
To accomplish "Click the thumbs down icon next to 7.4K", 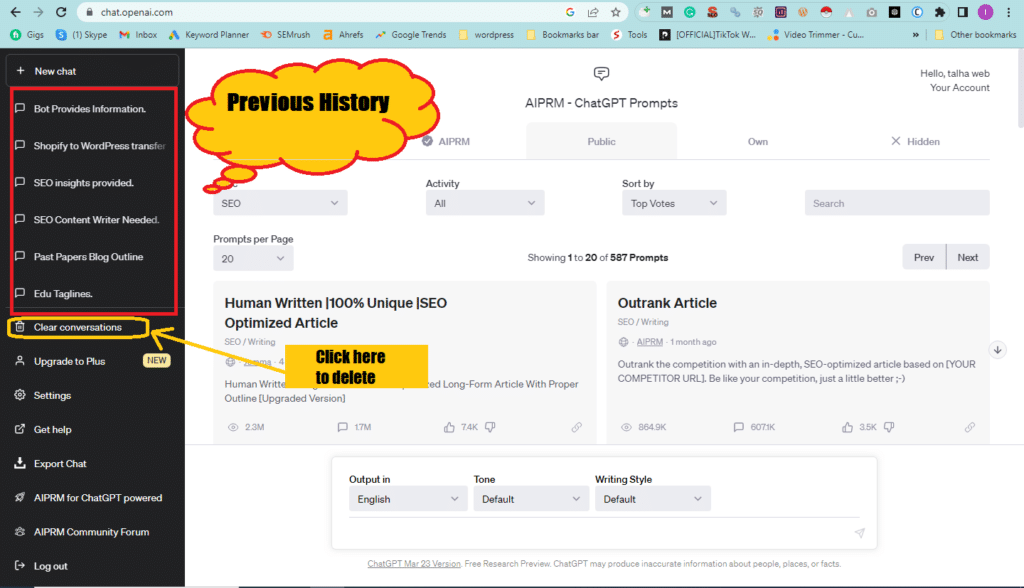I will click(x=490, y=427).
